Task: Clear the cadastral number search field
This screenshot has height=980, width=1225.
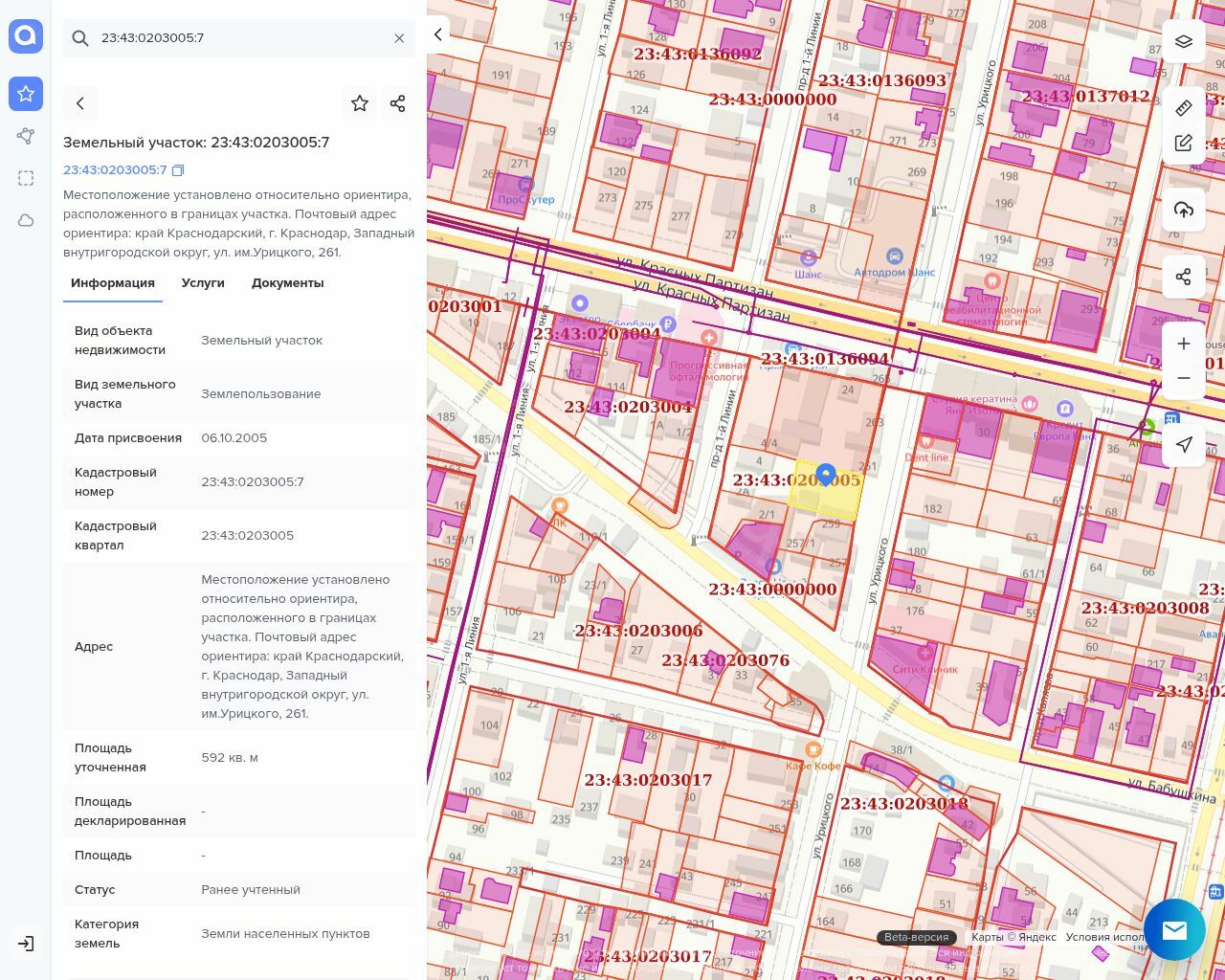Action: click(x=399, y=38)
